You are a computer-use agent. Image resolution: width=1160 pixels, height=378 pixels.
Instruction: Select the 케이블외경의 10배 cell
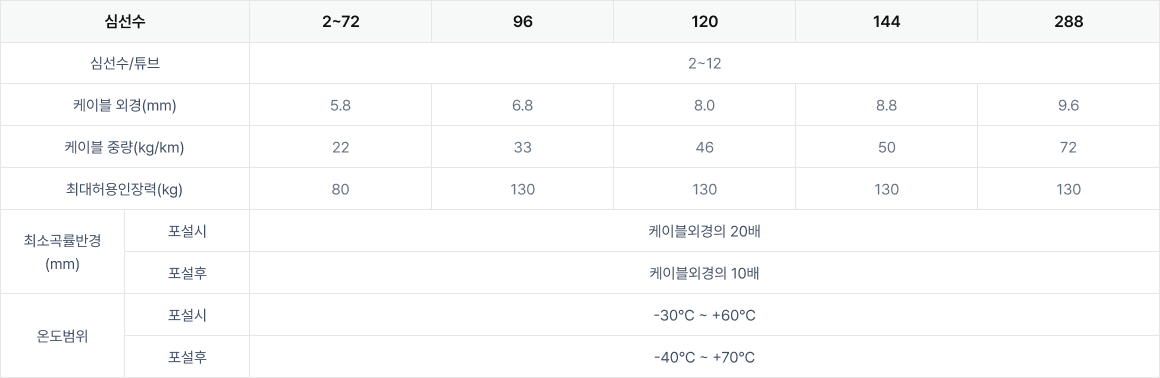704,273
